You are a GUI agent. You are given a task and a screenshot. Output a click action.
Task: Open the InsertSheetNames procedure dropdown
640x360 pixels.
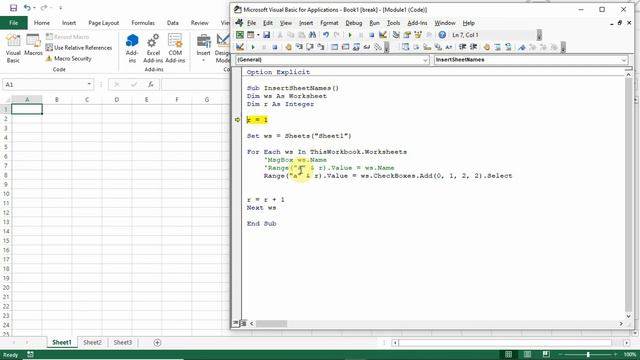tap(624, 60)
